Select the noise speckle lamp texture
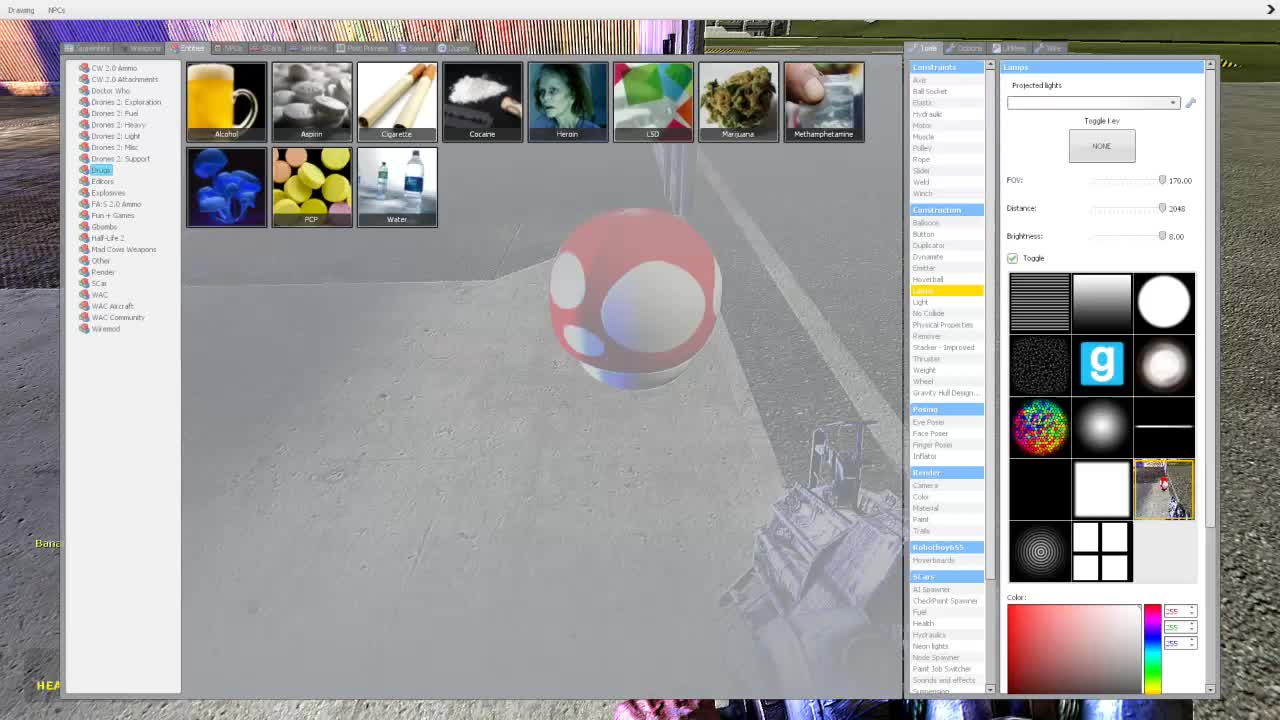Viewport: 1280px width, 720px height. 1039,365
